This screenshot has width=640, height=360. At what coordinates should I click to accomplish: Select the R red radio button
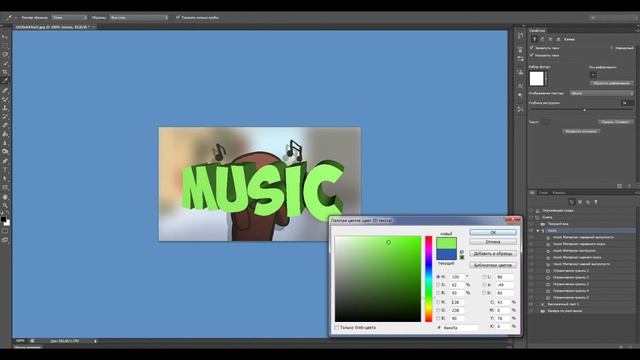(438, 302)
